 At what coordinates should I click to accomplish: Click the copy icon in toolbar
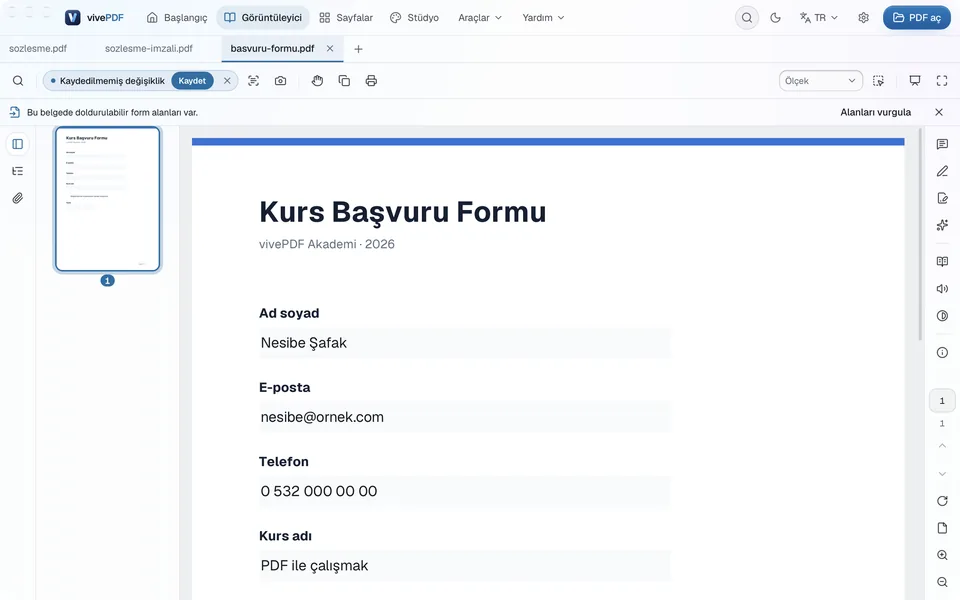click(x=344, y=81)
